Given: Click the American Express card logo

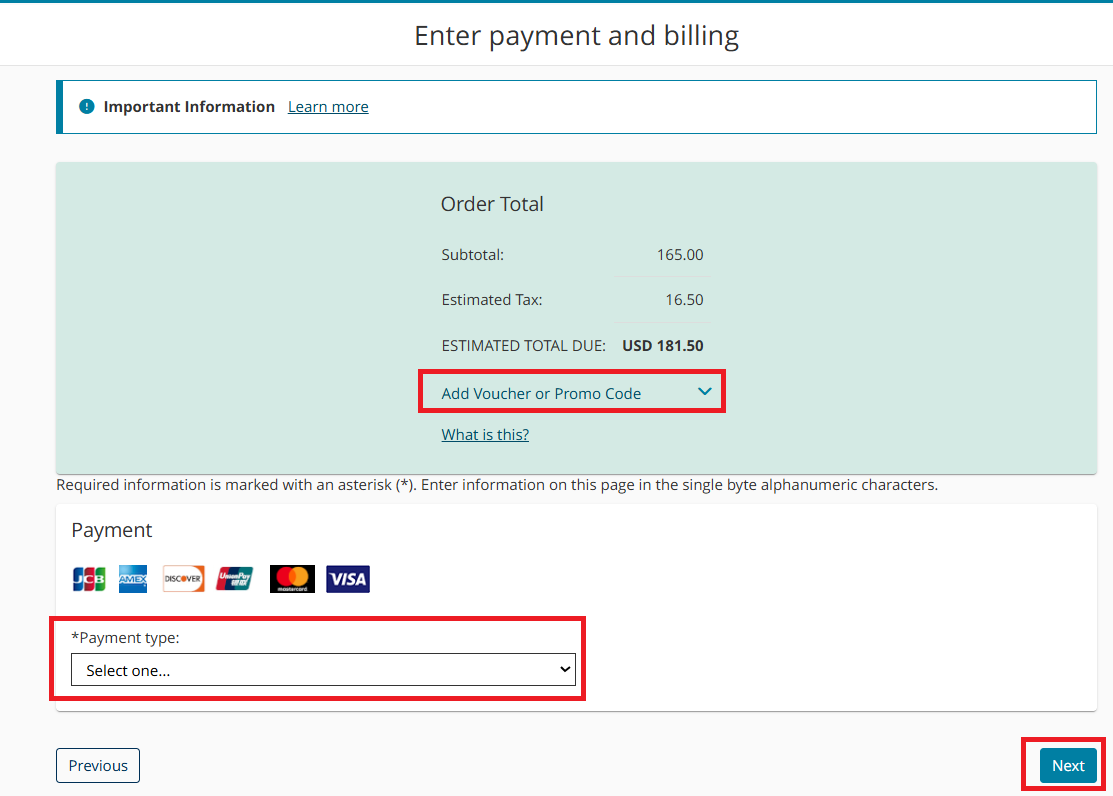Looking at the screenshot, I should point(133,579).
